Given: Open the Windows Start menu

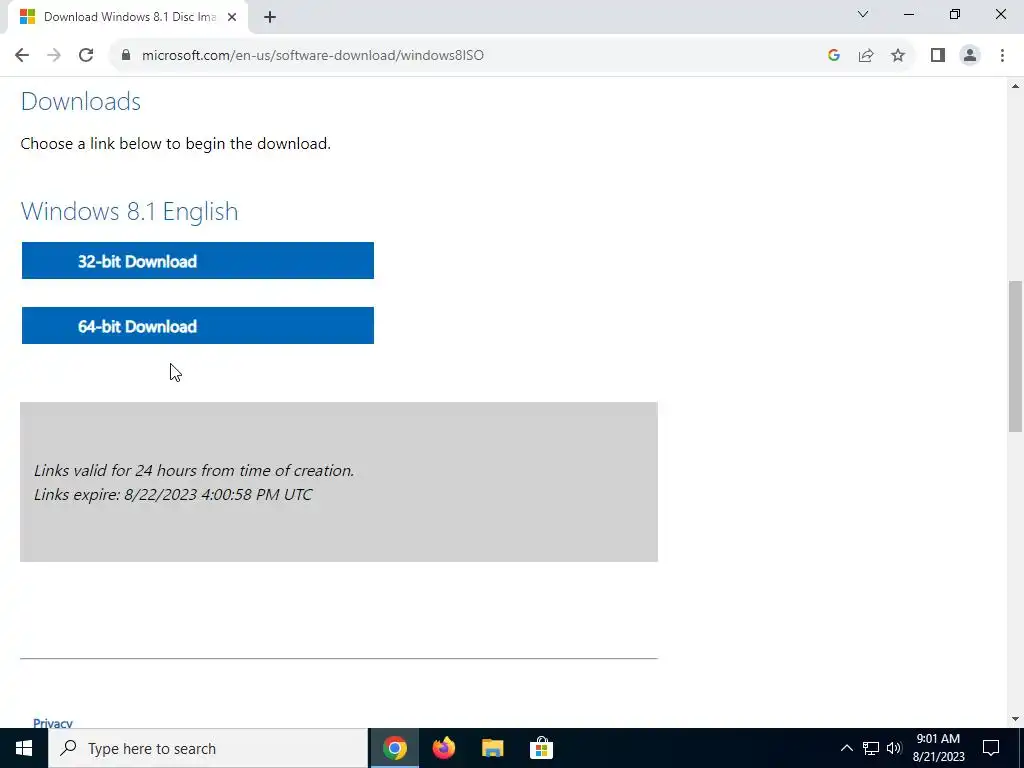Looking at the screenshot, I should (x=24, y=748).
